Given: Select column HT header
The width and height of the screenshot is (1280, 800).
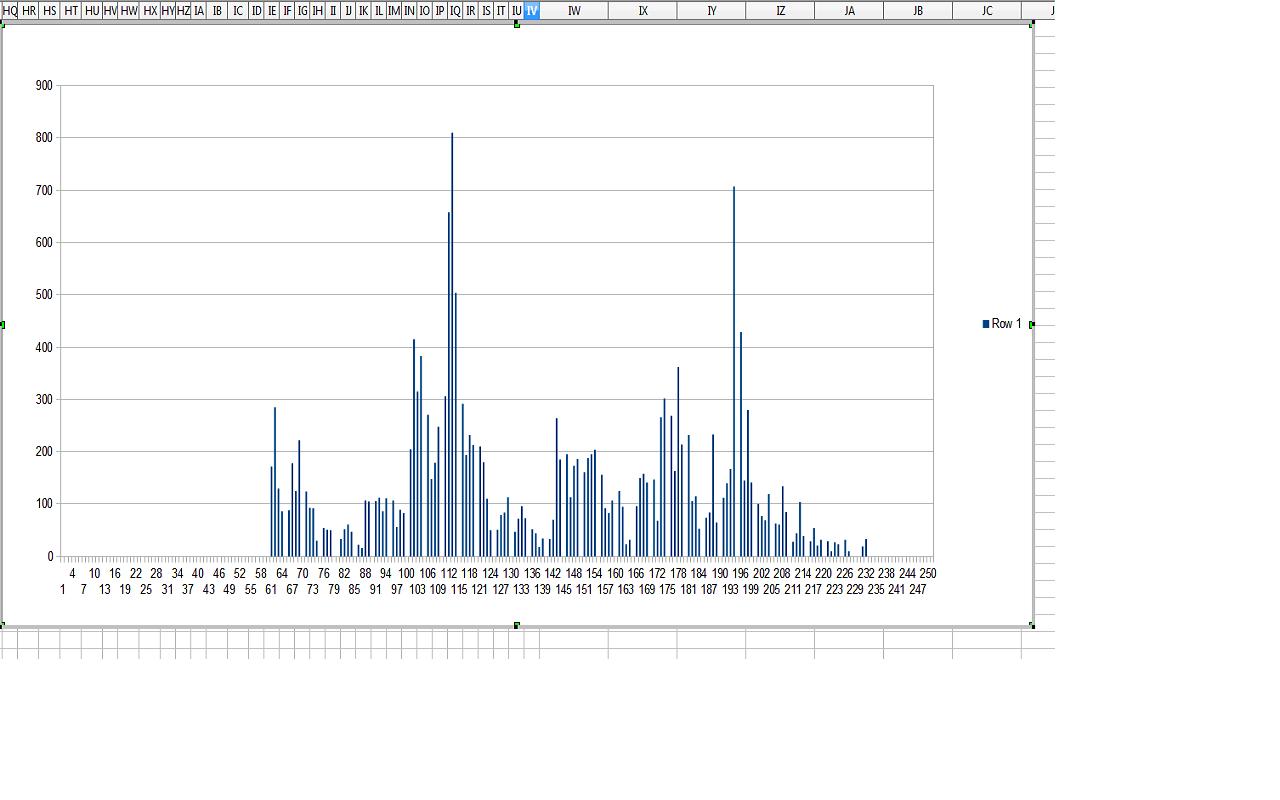Looking at the screenshot, I should (x=71, y=10).
